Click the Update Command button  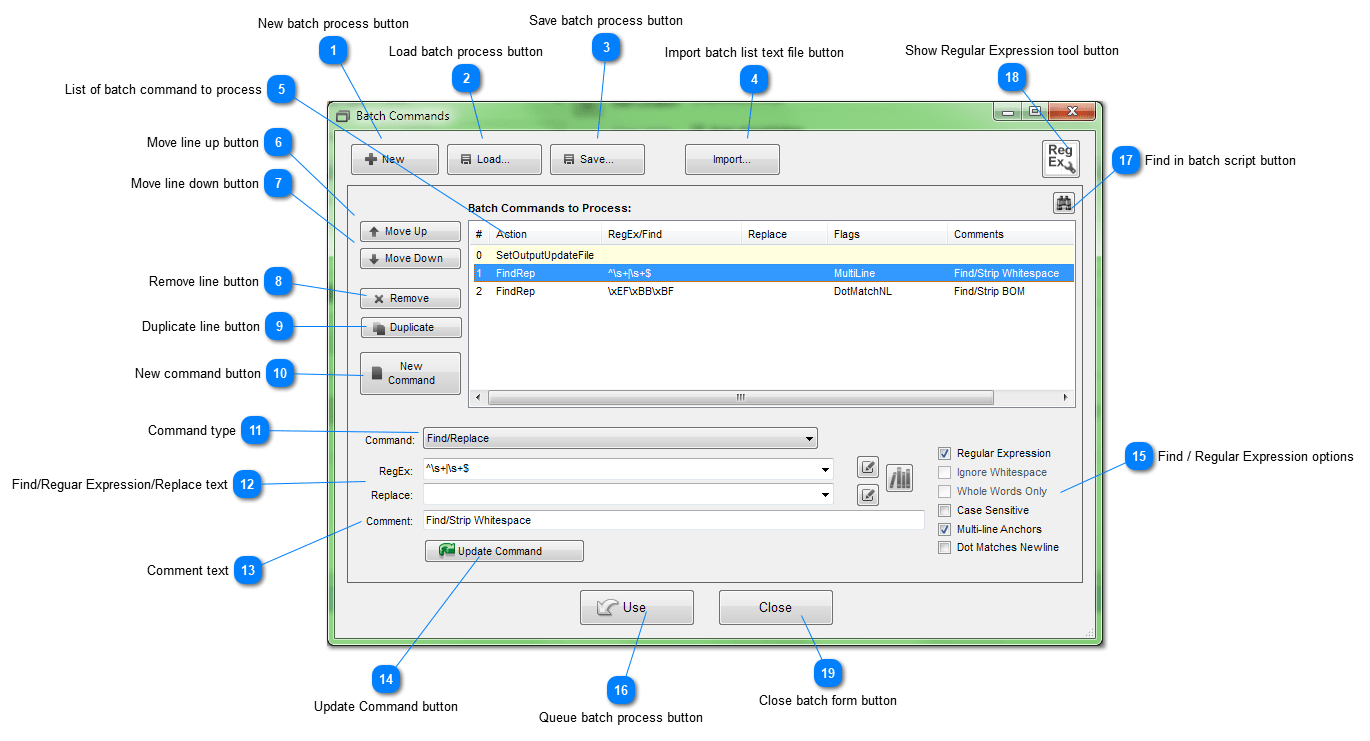pyautogui.click(x=504, y=551)
